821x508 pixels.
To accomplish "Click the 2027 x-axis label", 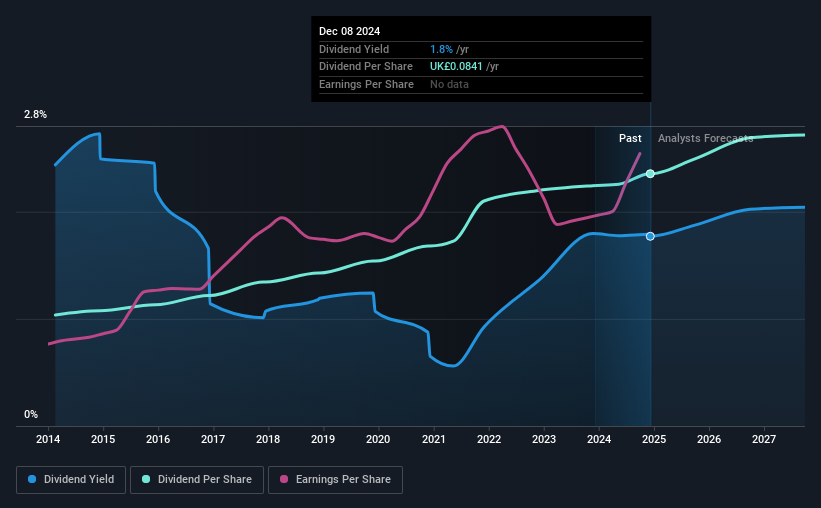I will [763, 439].
